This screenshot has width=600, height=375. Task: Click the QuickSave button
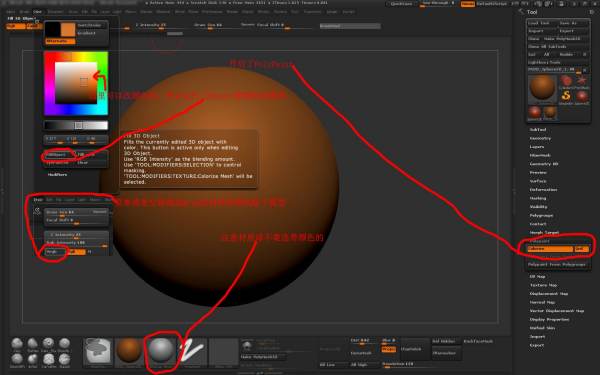coord(402,4)
